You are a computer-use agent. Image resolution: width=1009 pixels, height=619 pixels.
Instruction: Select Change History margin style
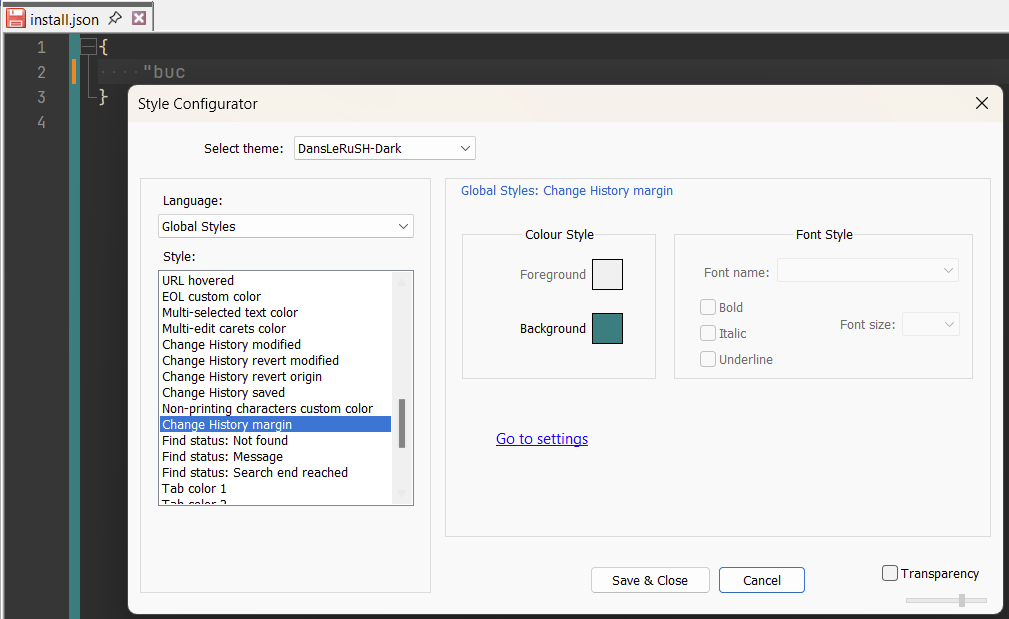(275, 425)
